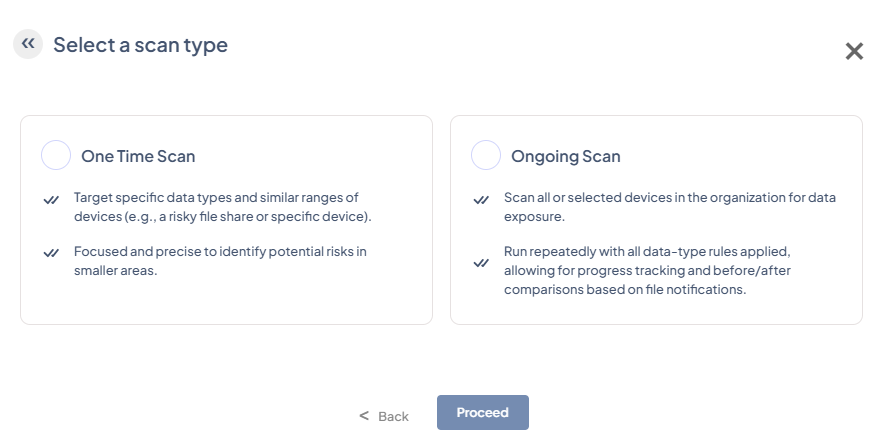The image size is (879, 440).
Task: Close the scan type dialog
Action: click(x=854, y=52)
